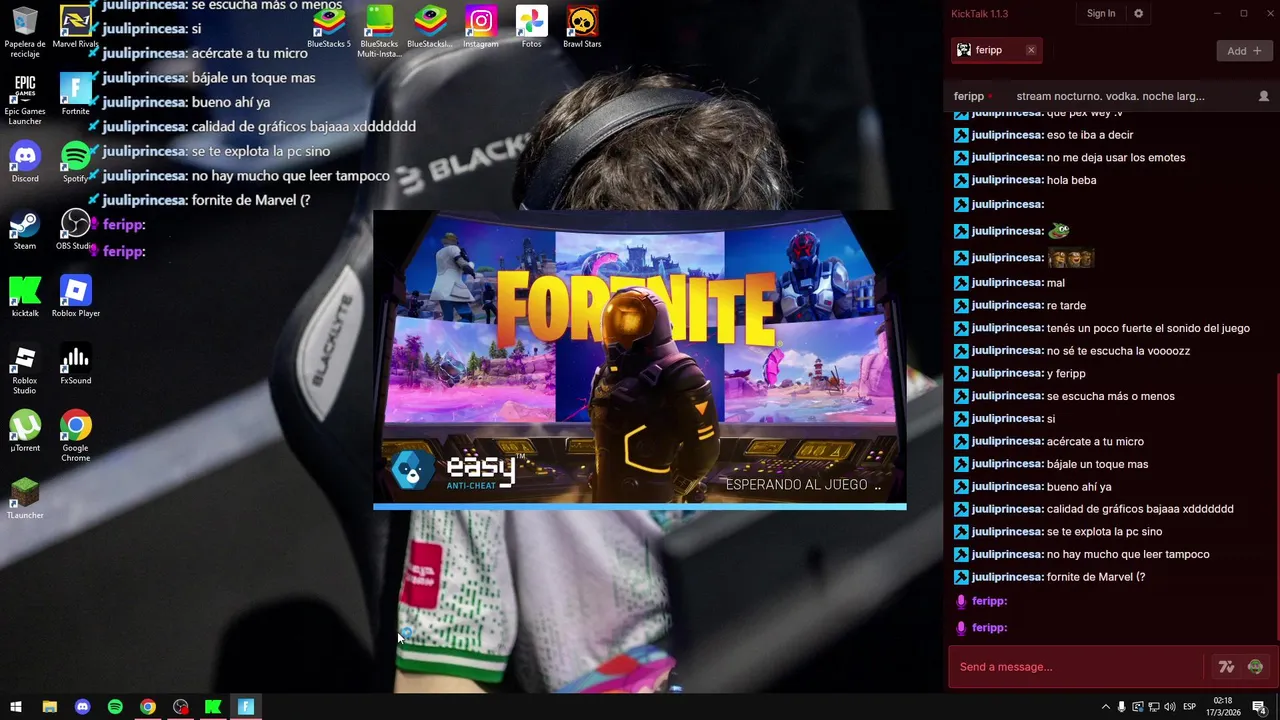
Task: Switch to Fortnite in the taskbar
Action: [x=246, y=707]
